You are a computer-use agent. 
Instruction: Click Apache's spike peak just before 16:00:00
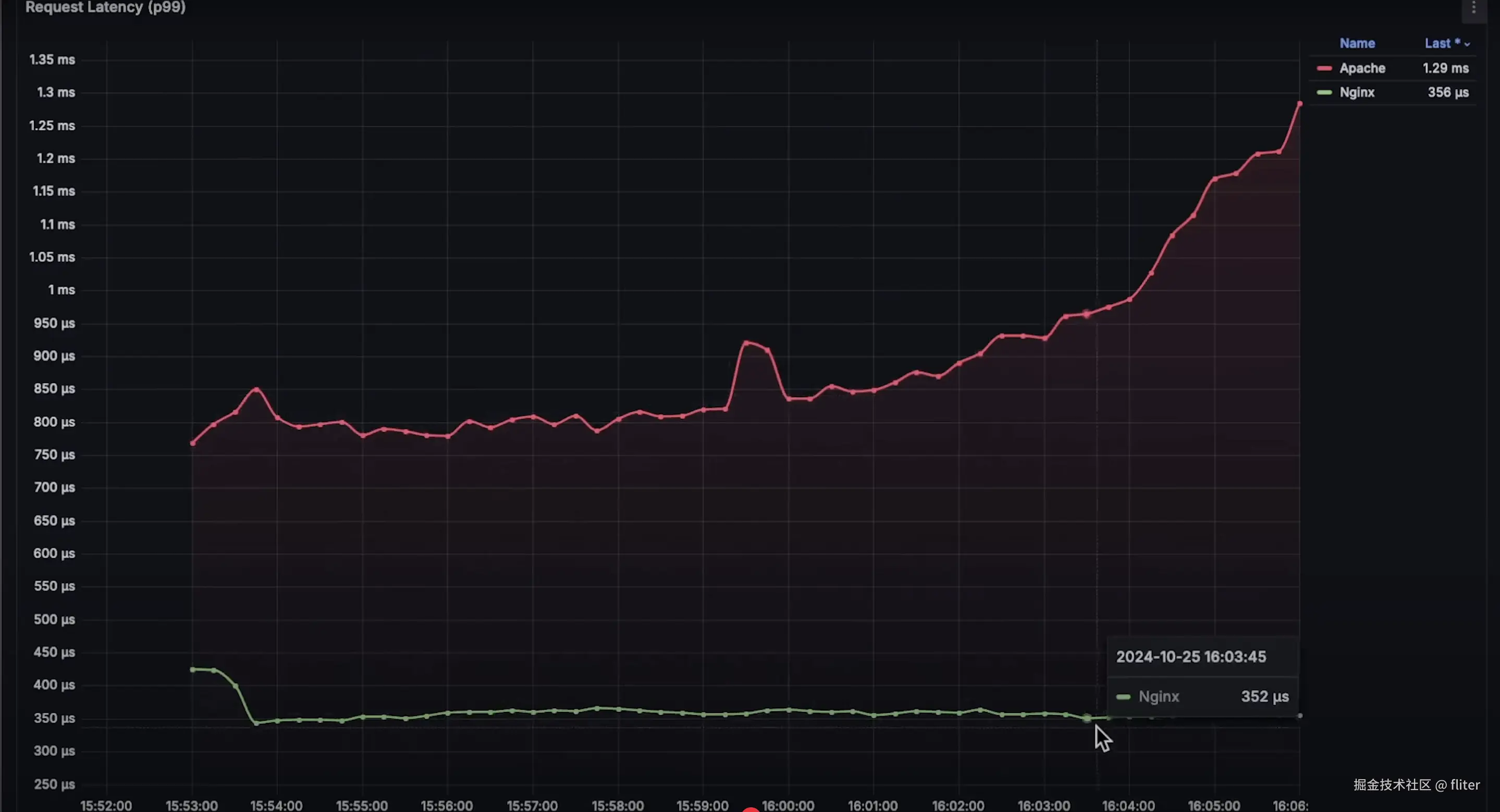pyautogui.click(x=746, y=343)
